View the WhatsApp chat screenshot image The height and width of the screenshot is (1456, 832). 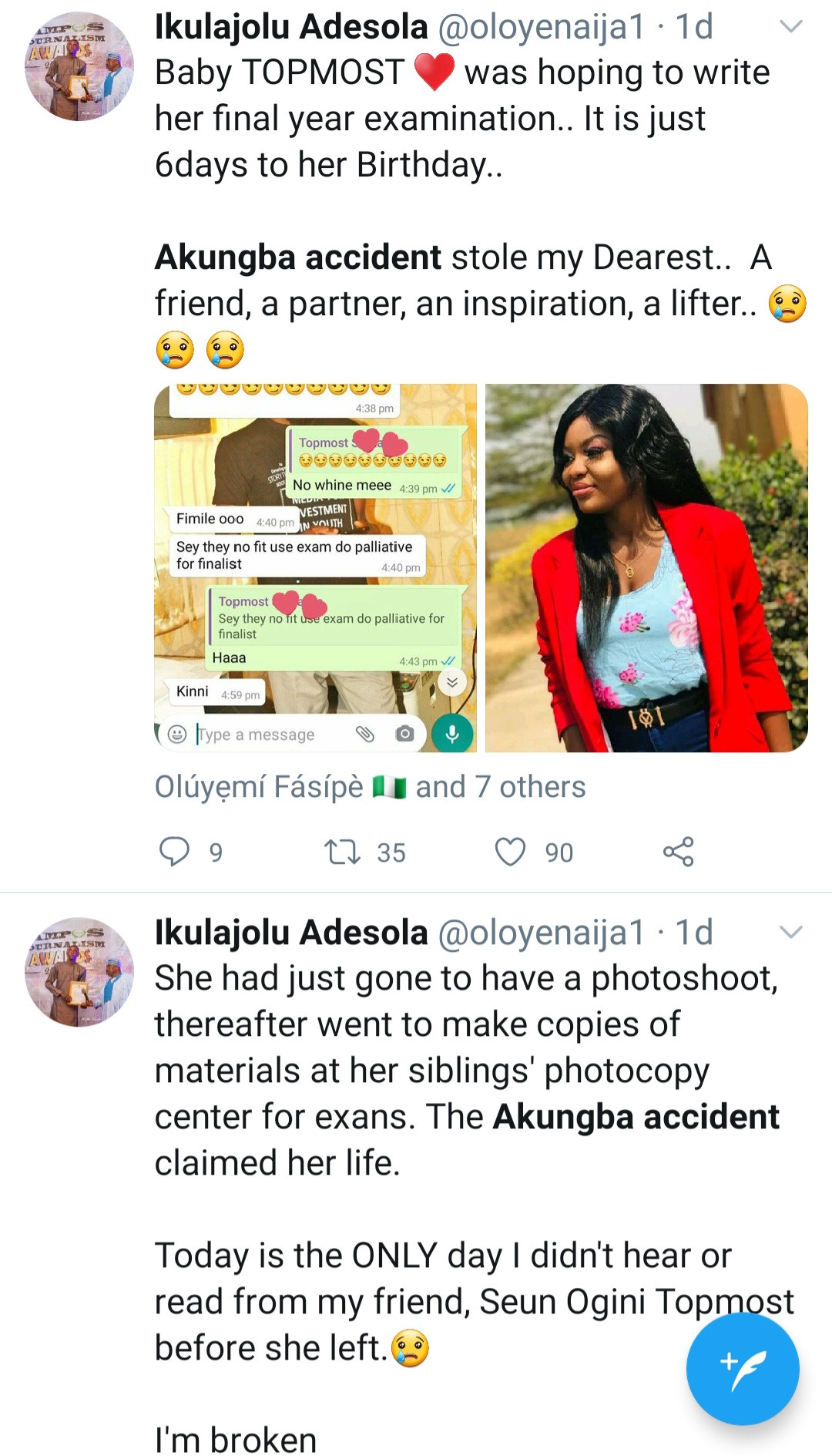(x=315, y=567)
